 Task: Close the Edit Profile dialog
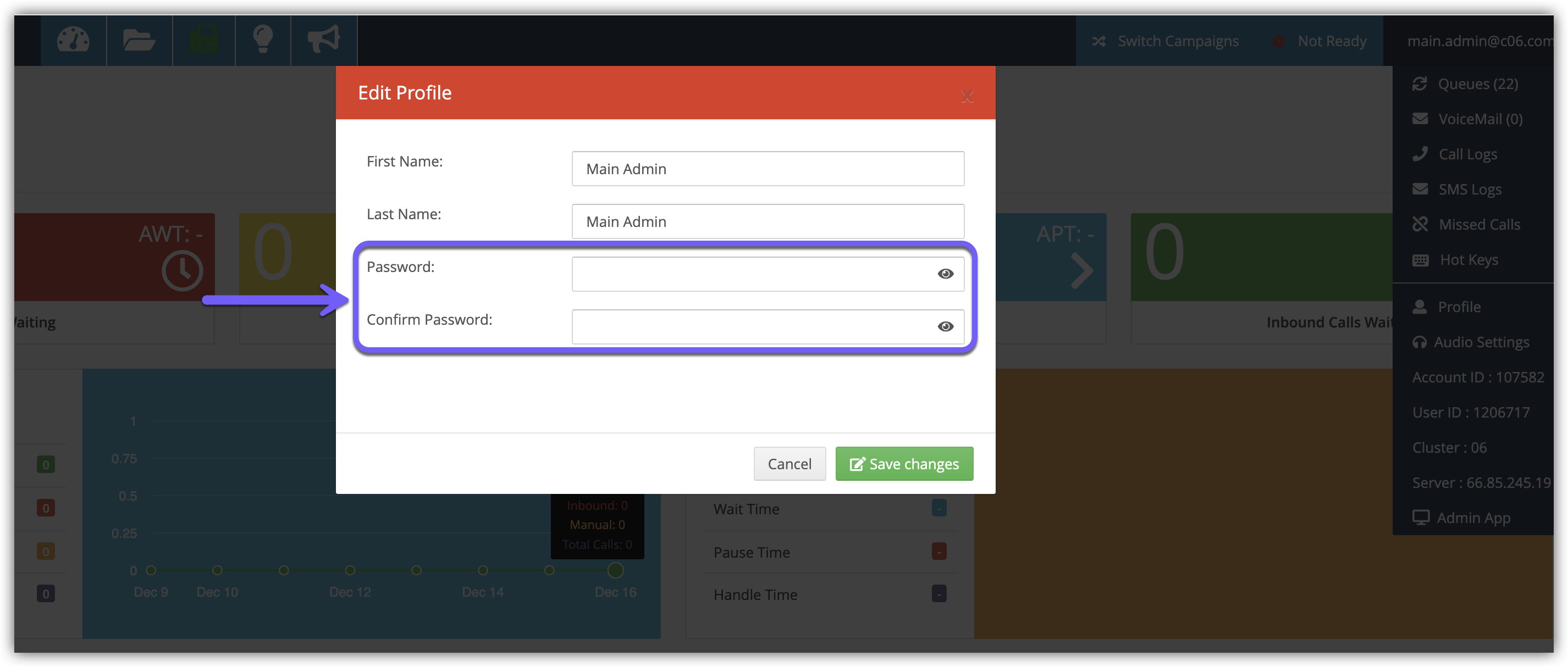pyautogui.click(x=967, y=96)
